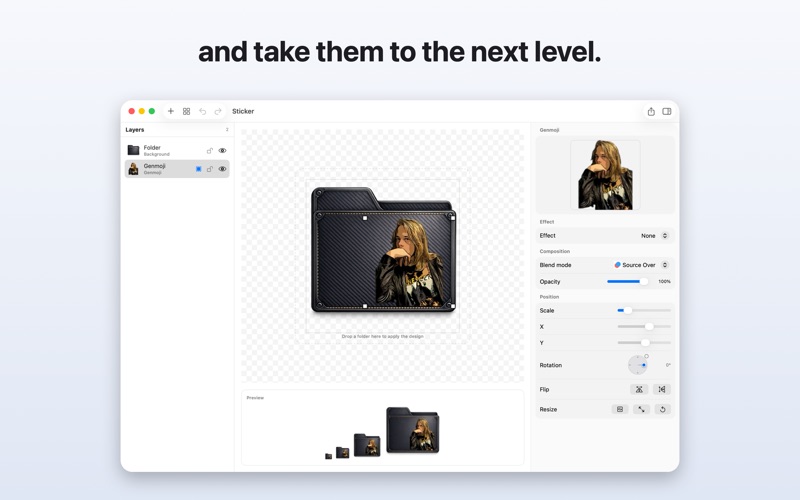Screen dimensions: 800x500
Task: Open the grid gallery view icon
Action: coord(186,111)
